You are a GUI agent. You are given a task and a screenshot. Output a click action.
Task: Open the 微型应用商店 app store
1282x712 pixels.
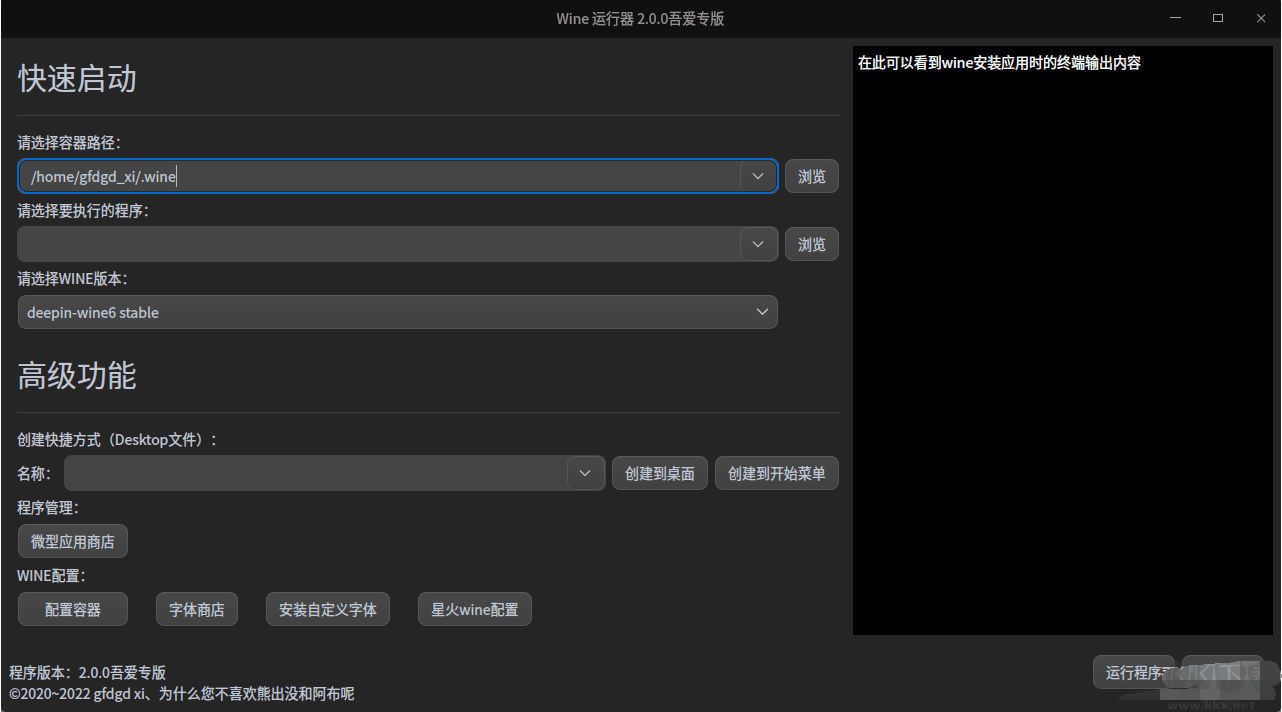click(73, 541)
